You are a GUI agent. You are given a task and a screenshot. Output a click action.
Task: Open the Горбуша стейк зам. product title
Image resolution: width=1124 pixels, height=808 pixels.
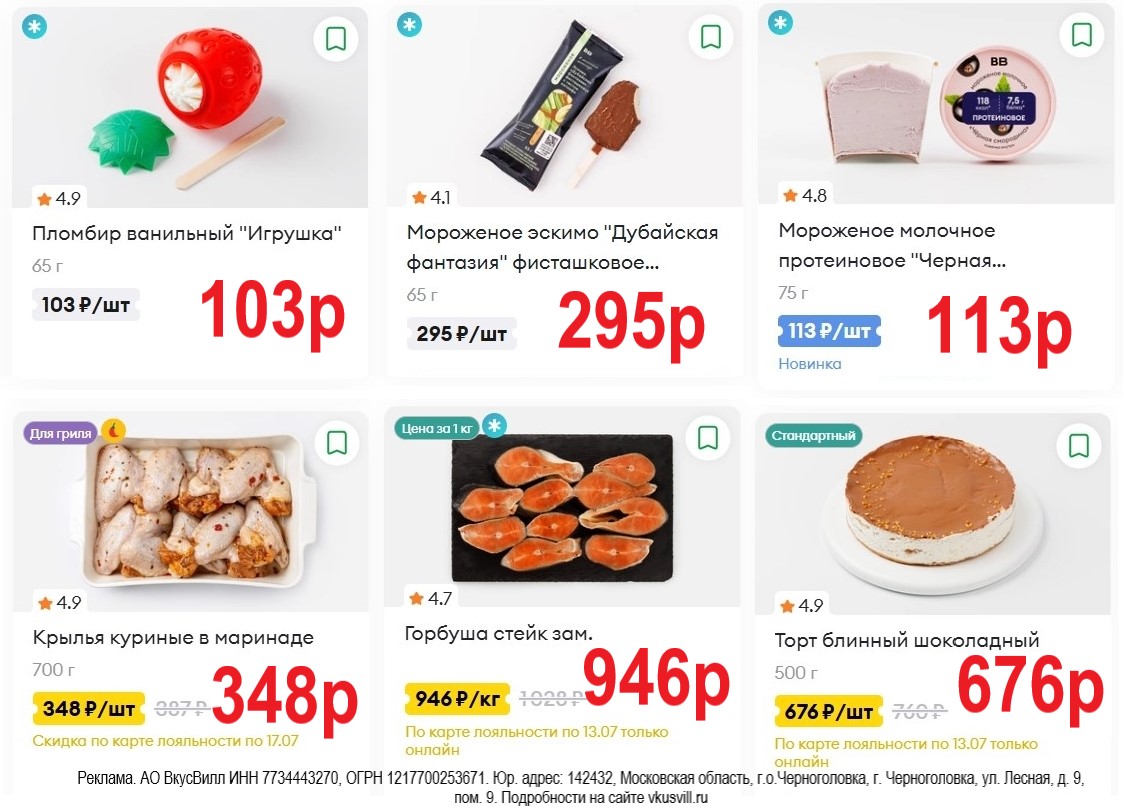click(x=499, y=633)
